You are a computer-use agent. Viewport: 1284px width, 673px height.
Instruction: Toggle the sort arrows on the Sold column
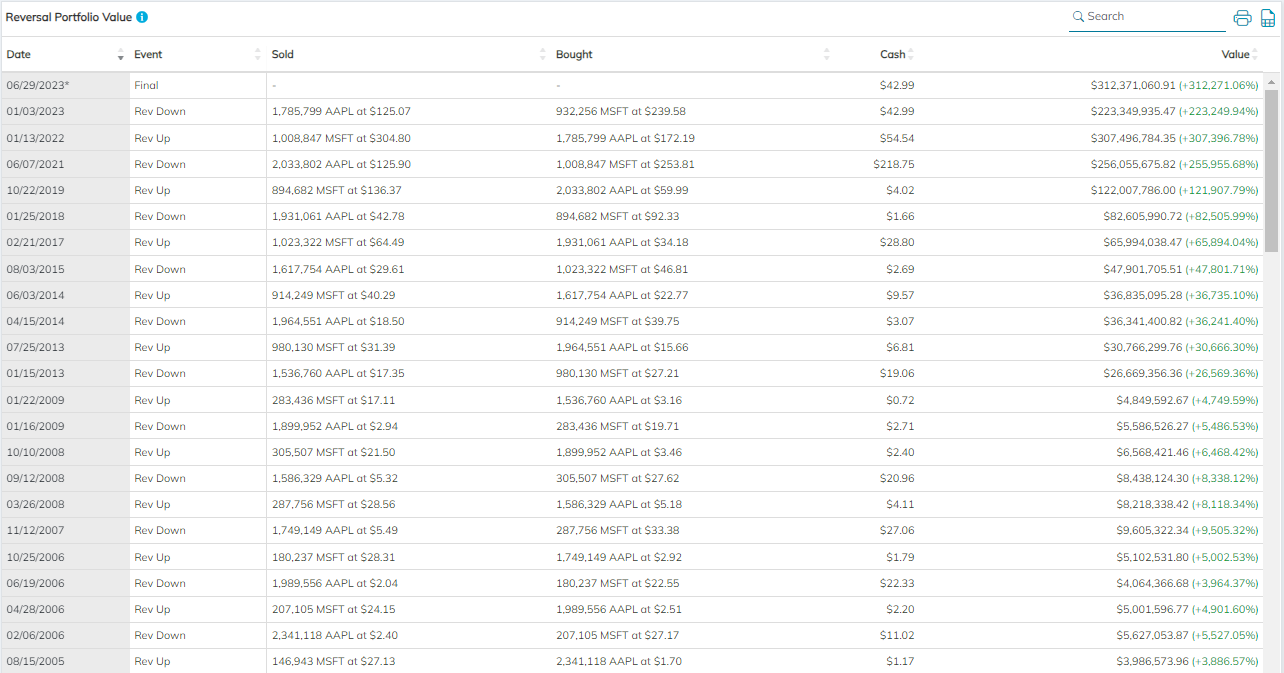pyautogui.click(x=543, y=55)
